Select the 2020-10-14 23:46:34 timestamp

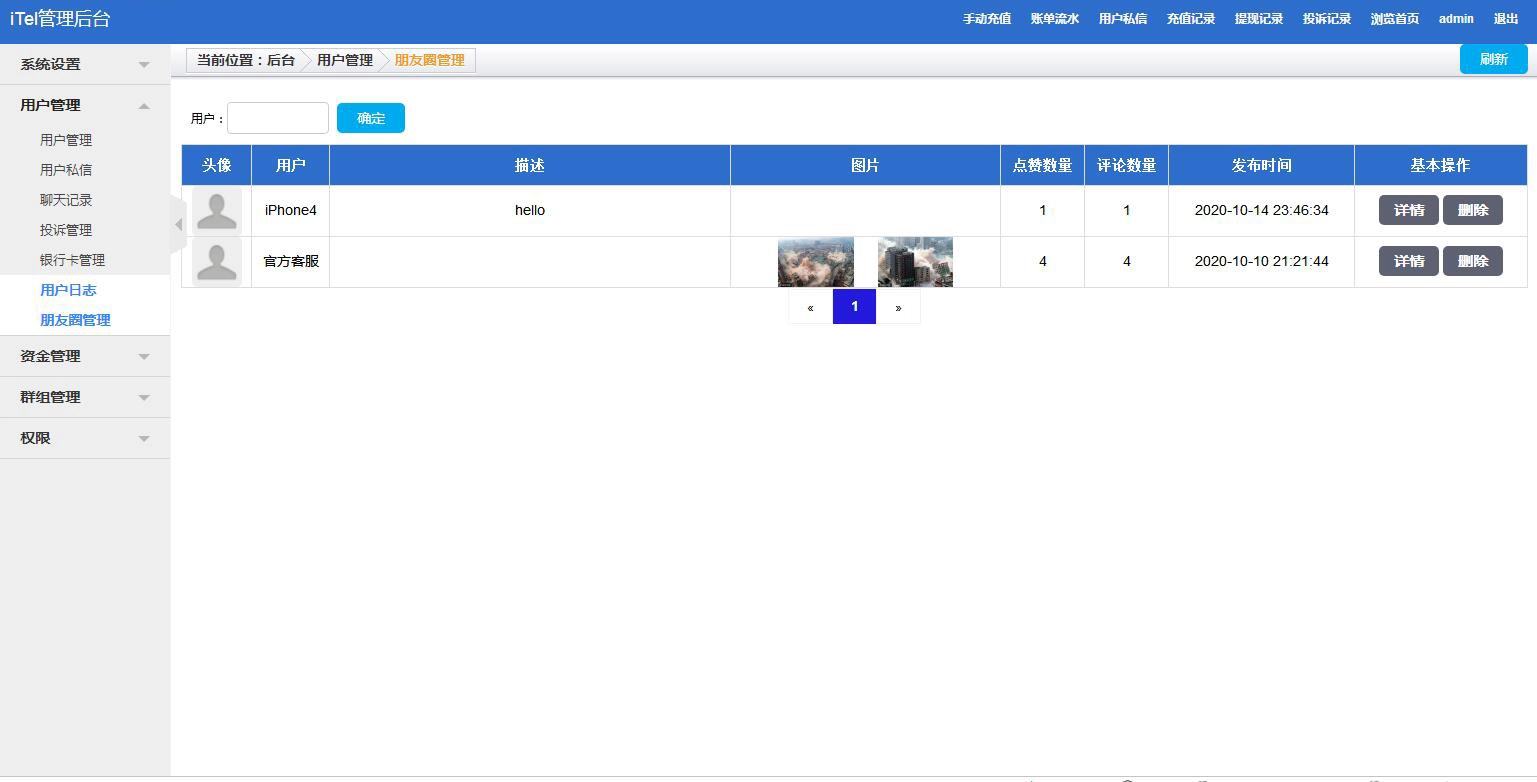pos(1261,210)
